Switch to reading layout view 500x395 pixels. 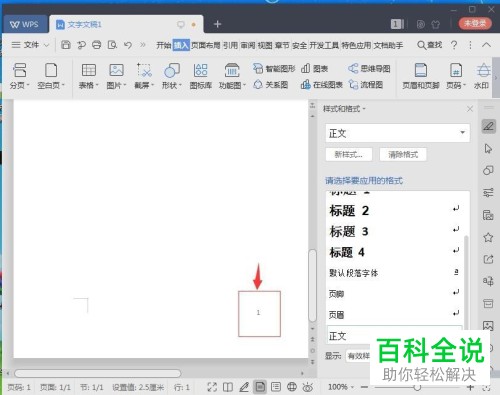pos(228,387)
